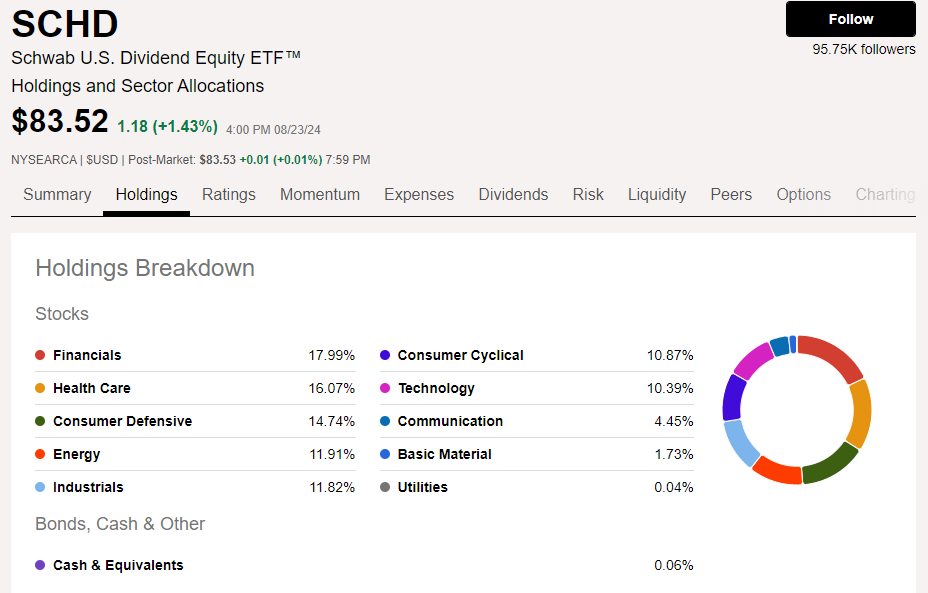The width and height of the screenshot is (928, 593).
Task: Select the Consumer Cyclical legend dot
Action: [x=385, y=355]
